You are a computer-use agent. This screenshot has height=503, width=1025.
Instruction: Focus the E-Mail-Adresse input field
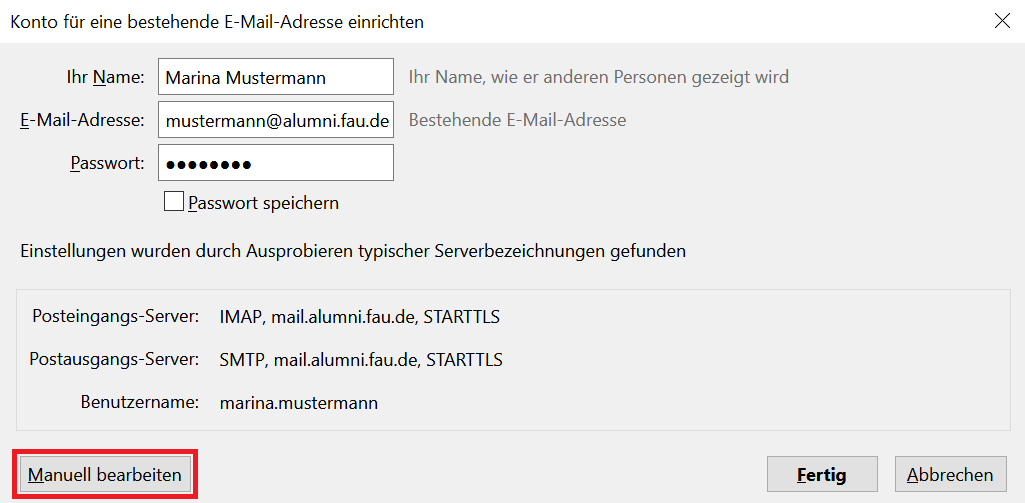[275, 120]
